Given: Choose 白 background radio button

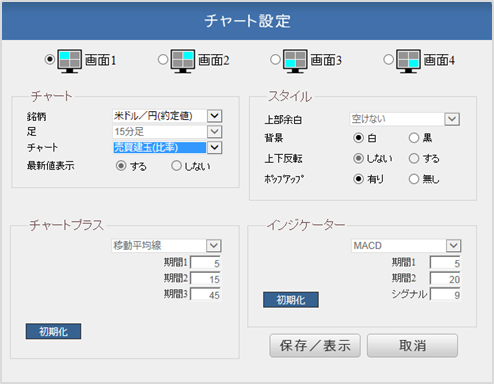Looking at the screenshot, I should click(x=358, y=138).
